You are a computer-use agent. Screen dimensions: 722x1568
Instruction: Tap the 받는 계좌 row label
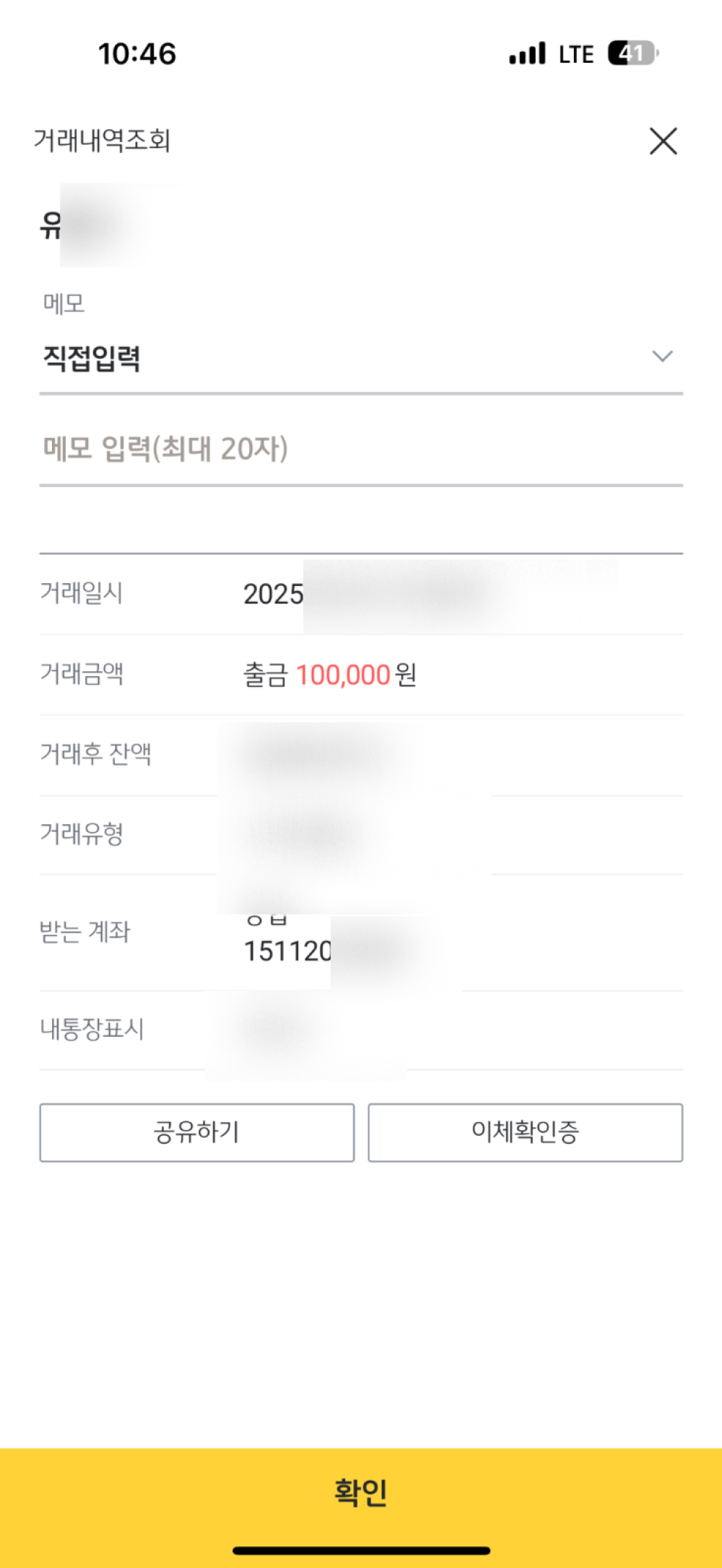pyautogui.click(x=84, y=932)
